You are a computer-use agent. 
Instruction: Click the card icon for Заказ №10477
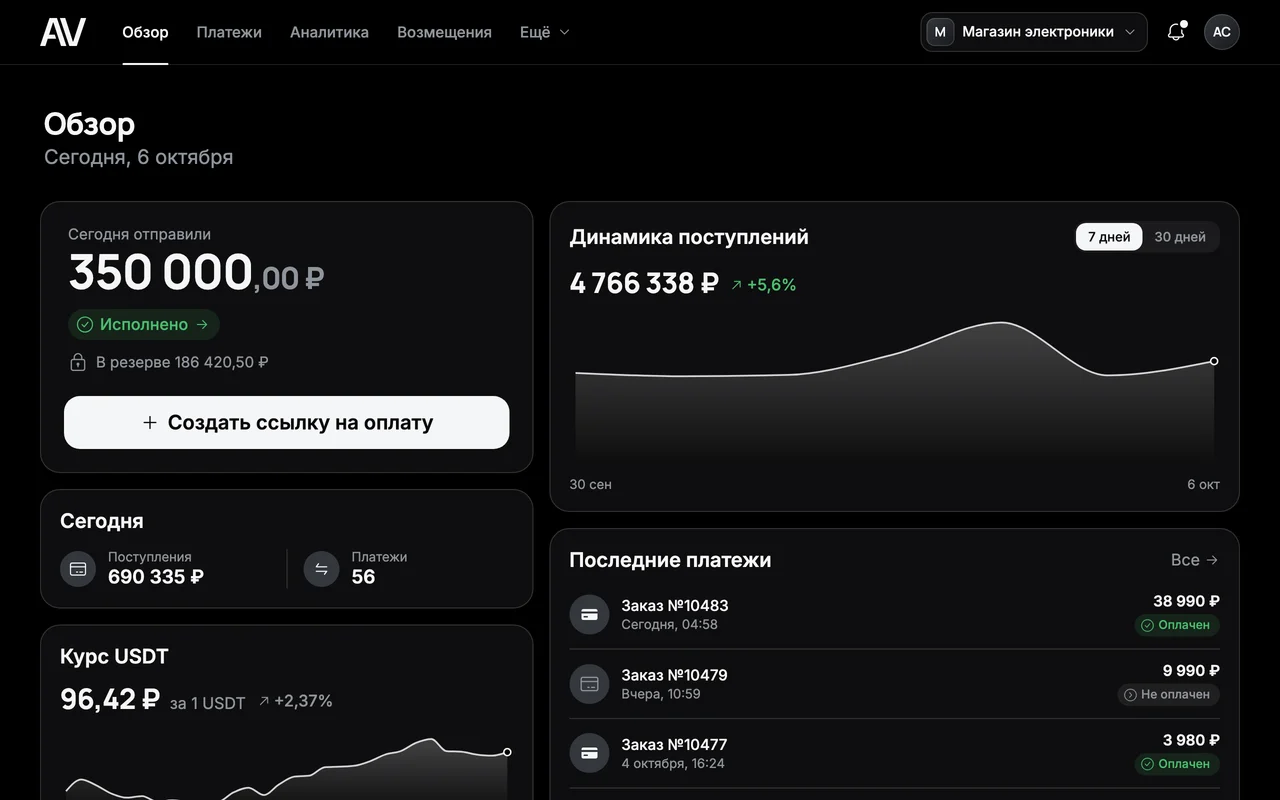[589, 753]
